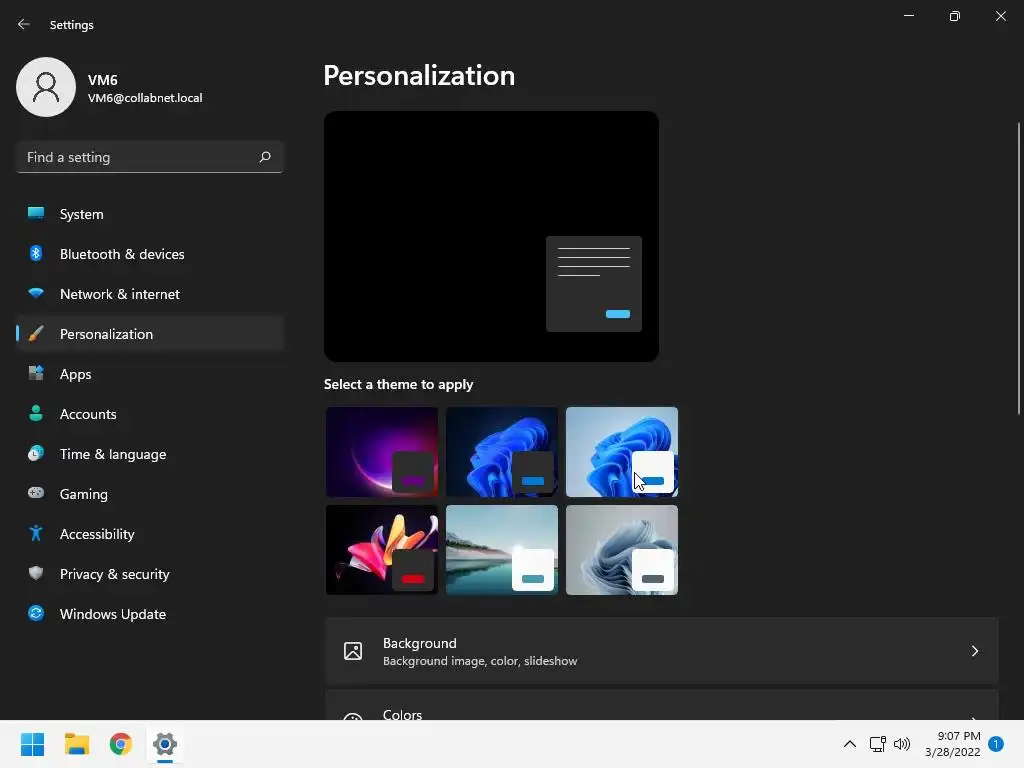The width and height of the screenshot is (1024, 768).
Task: Click the back arrow in Settings header
Action: (x=24, y=24)
